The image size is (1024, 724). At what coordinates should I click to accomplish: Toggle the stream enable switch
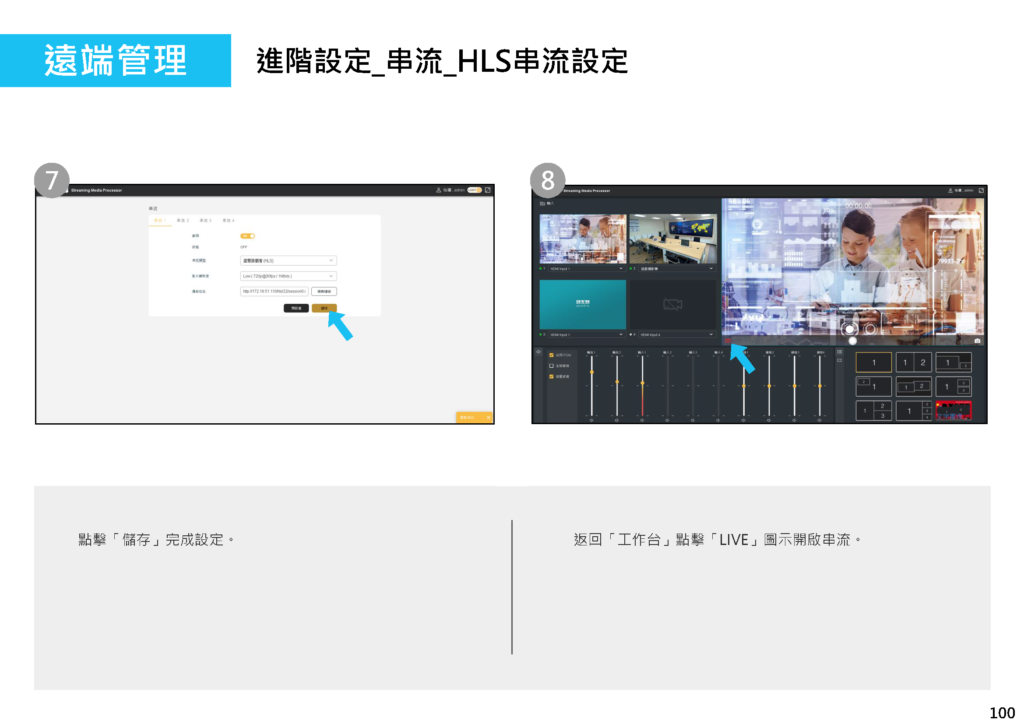(247, 235)
